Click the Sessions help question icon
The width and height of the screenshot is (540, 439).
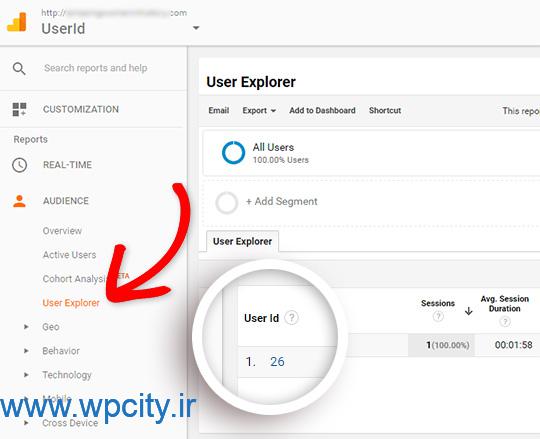pos(438,316)
